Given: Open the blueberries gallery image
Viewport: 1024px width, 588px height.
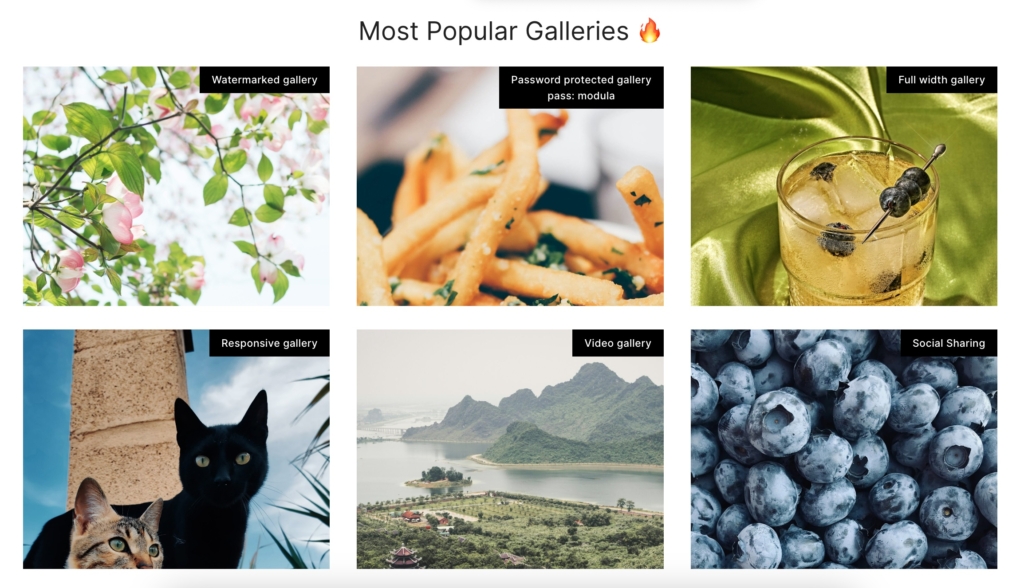Looking at the screenshot, I should coord(844,449).
